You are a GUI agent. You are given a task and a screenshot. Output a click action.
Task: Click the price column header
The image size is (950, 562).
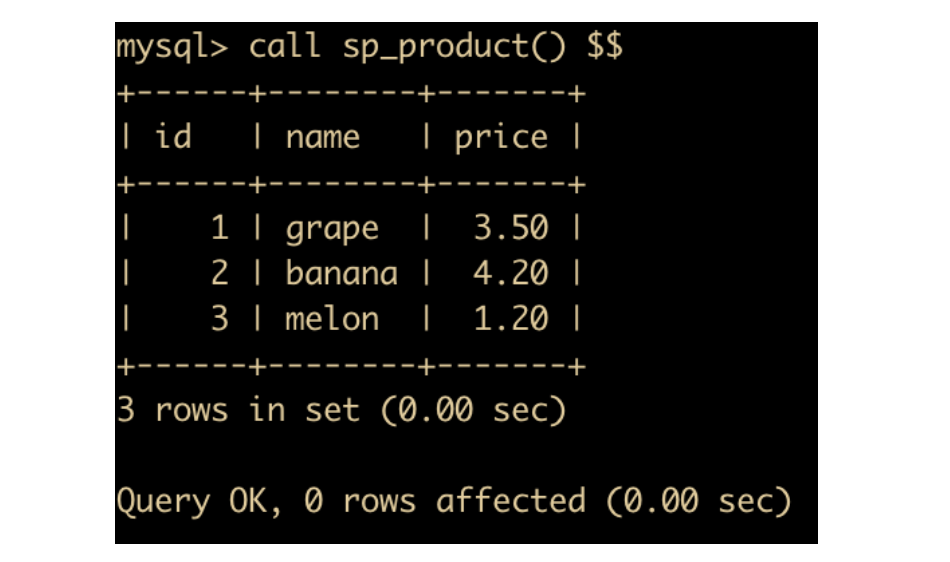coord(501,137)
